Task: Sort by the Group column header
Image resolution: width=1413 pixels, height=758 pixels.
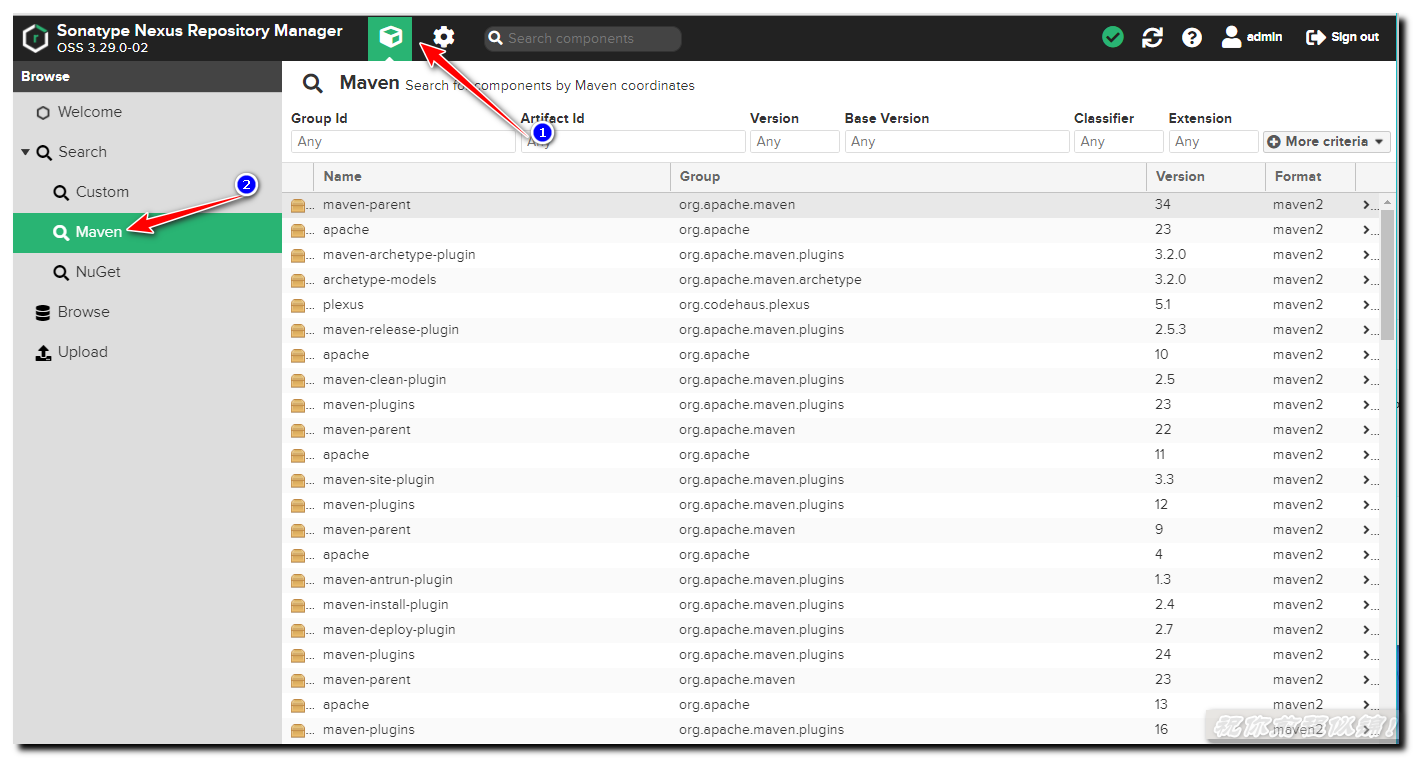Action: point(908,176)
